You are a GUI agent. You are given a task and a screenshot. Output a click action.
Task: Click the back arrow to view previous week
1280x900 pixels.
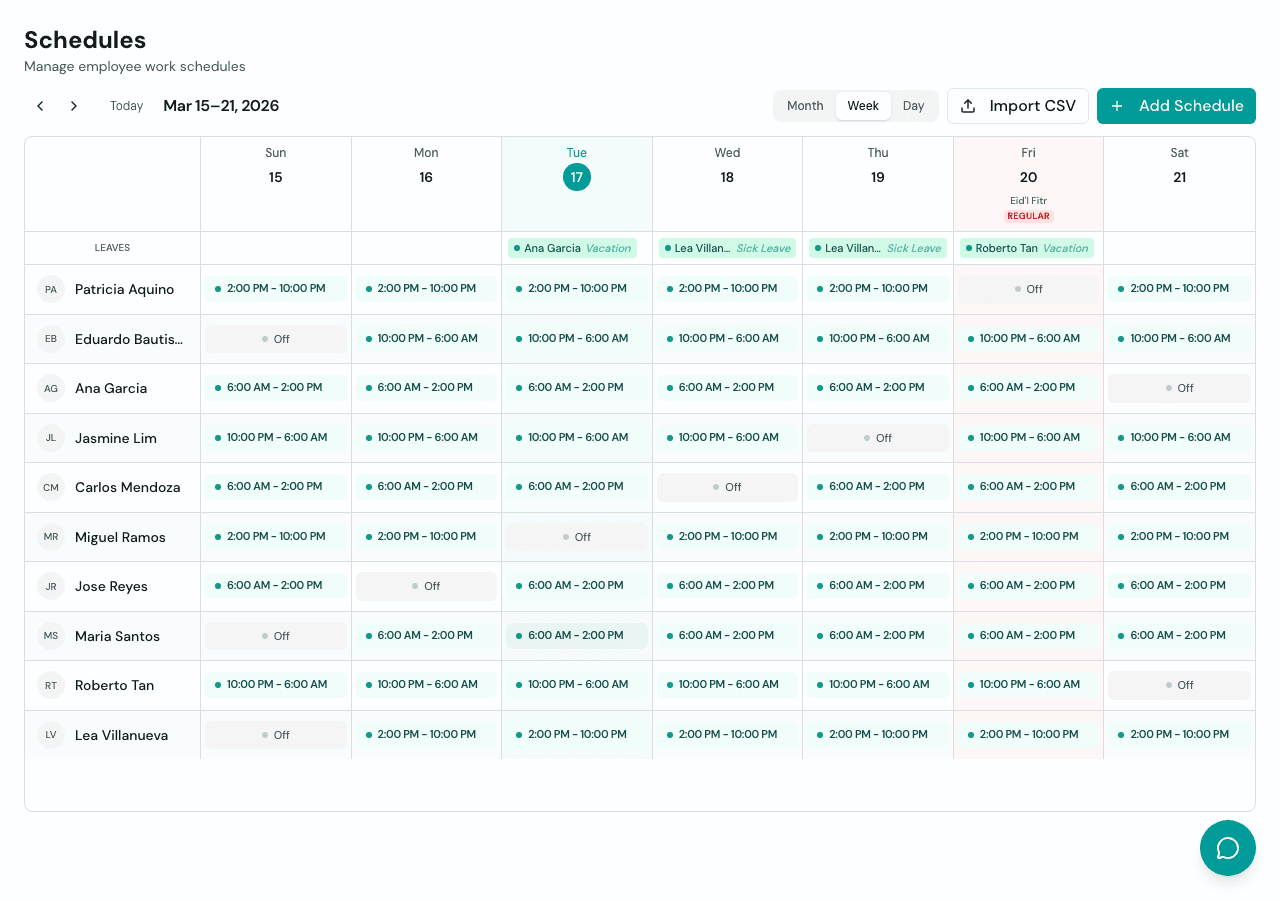click(x=40, y=105)
